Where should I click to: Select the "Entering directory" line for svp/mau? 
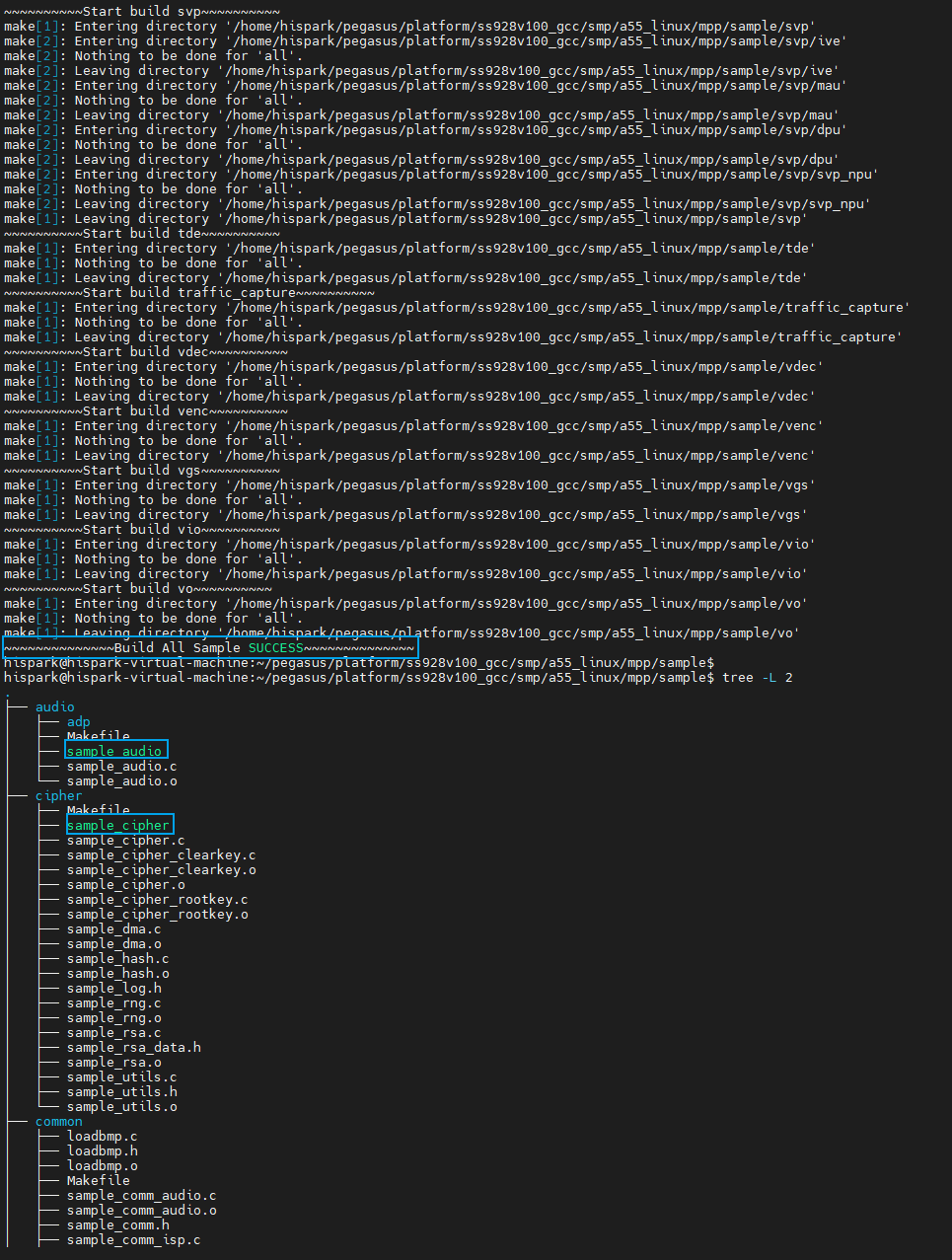[425, 85]
